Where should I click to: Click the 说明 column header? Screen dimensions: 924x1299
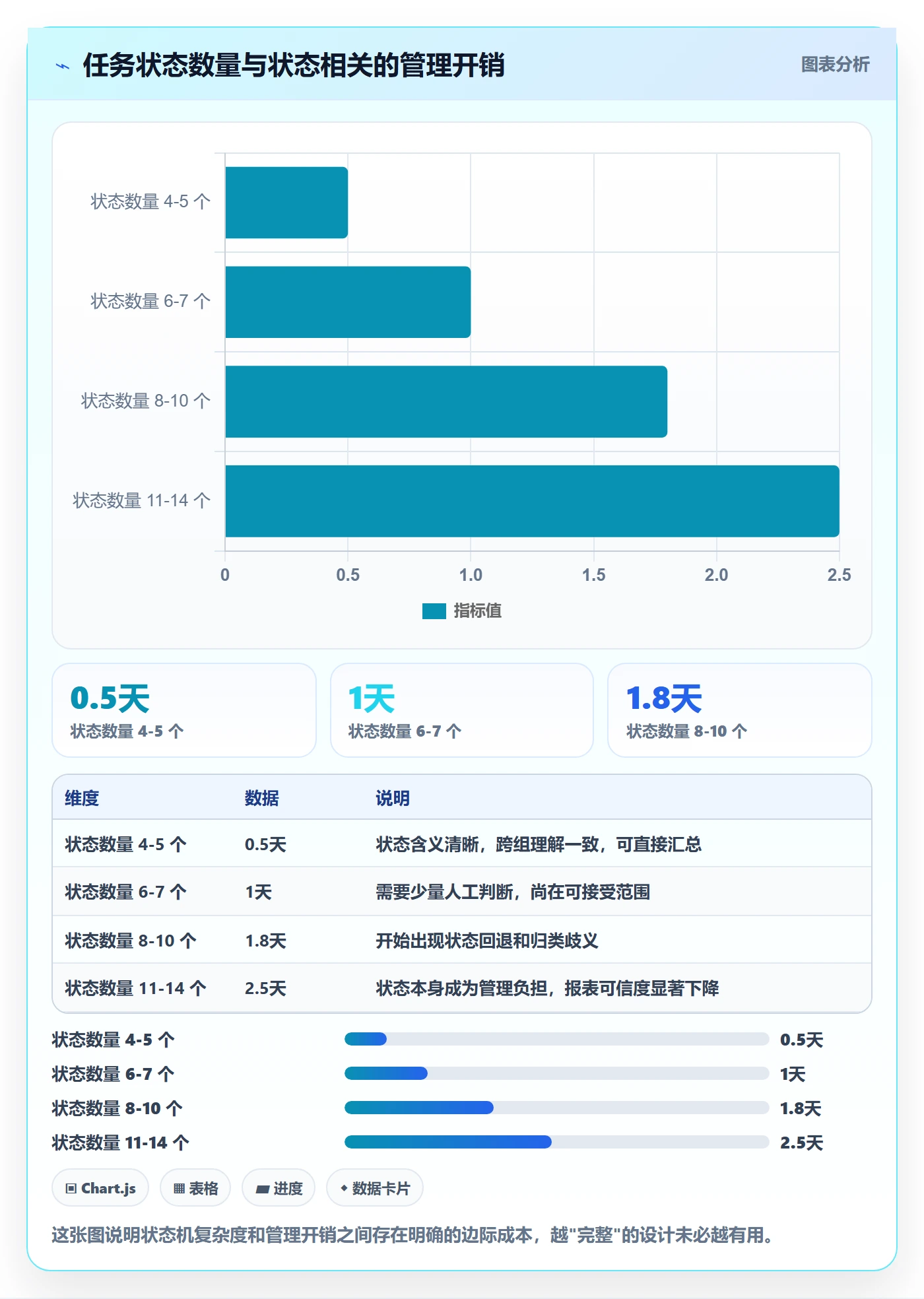click(393, 798)
